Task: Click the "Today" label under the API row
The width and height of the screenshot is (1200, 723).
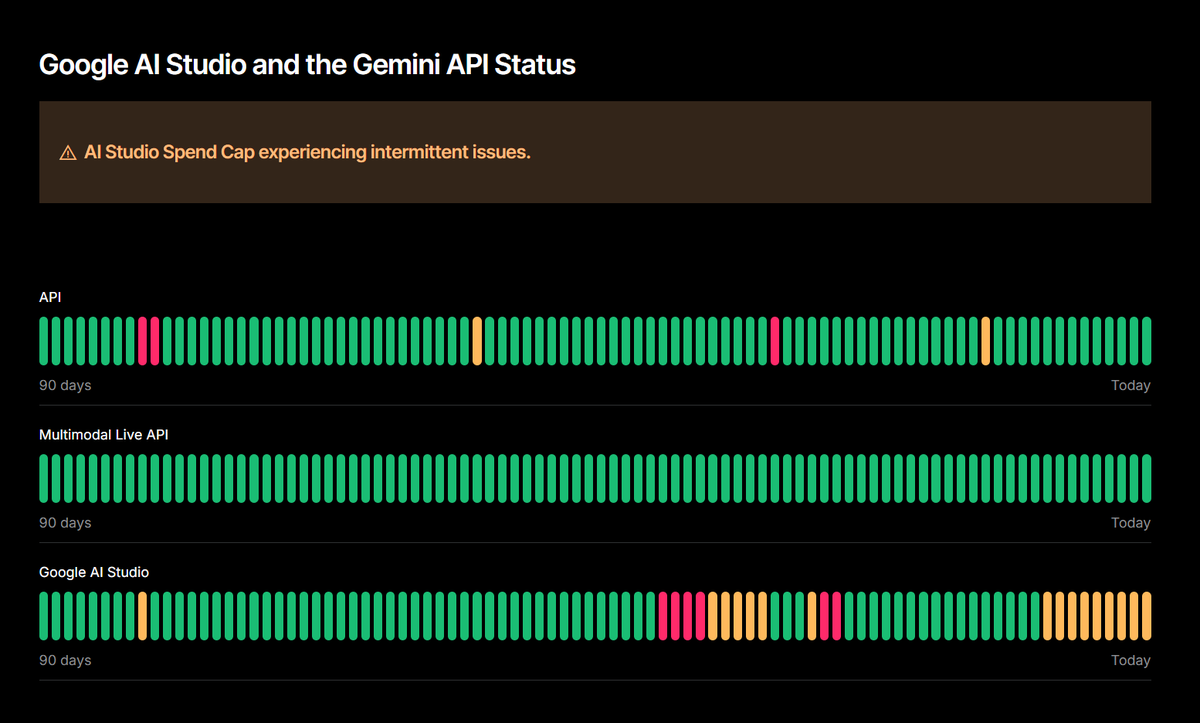Action: pyautogui.click(x=1131, y=386)
